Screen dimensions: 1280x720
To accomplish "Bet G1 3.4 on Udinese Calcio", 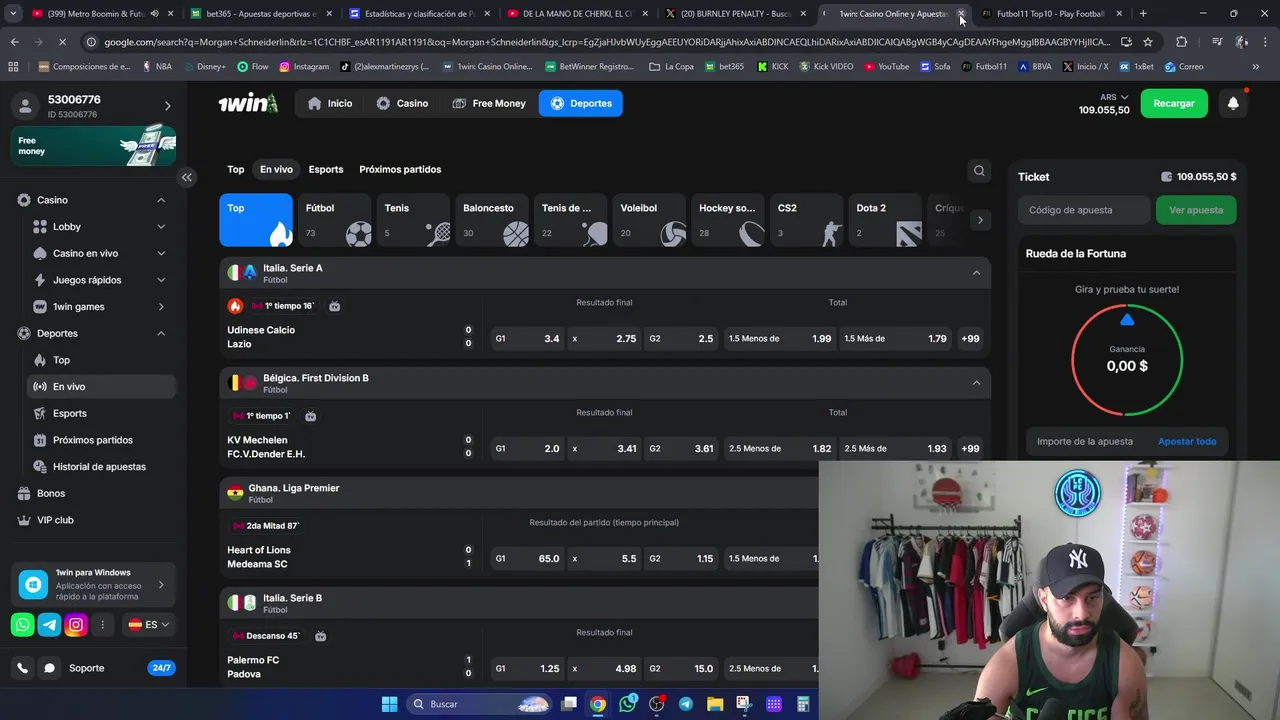I will pos(527,339).
